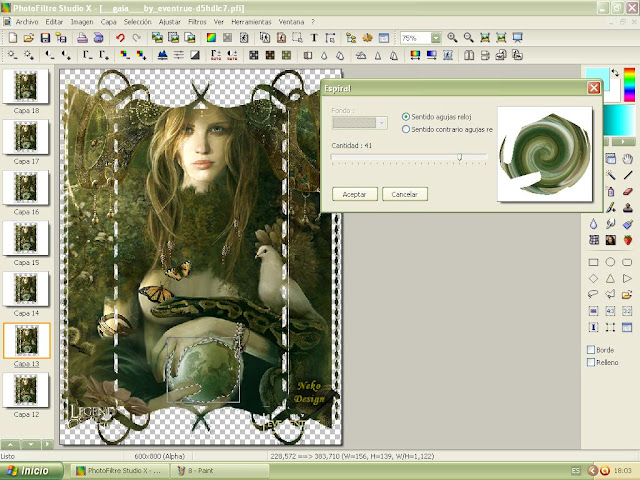640x480 pixels.
Task: Click the Cantidad slider handle
Action: [x=460, y=157]
